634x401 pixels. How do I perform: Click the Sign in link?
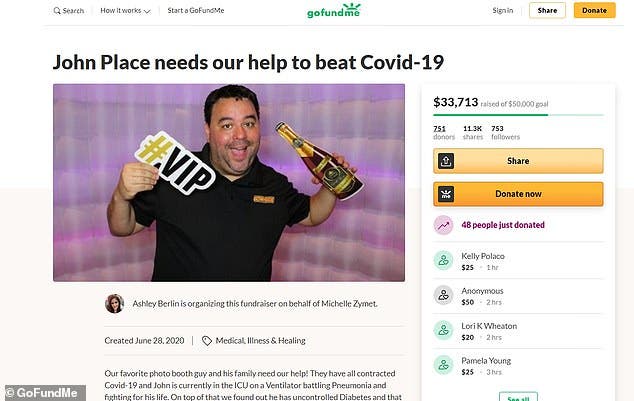coord(503,11)
